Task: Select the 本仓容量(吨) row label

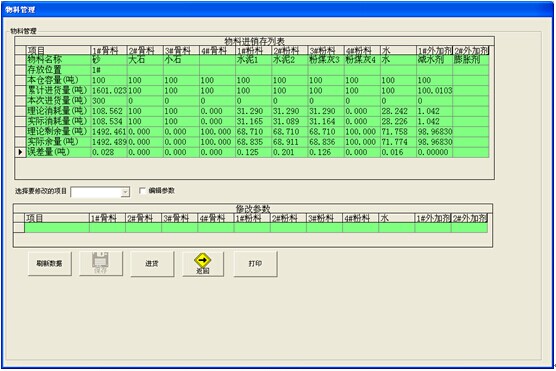Action: coord(59,80)
